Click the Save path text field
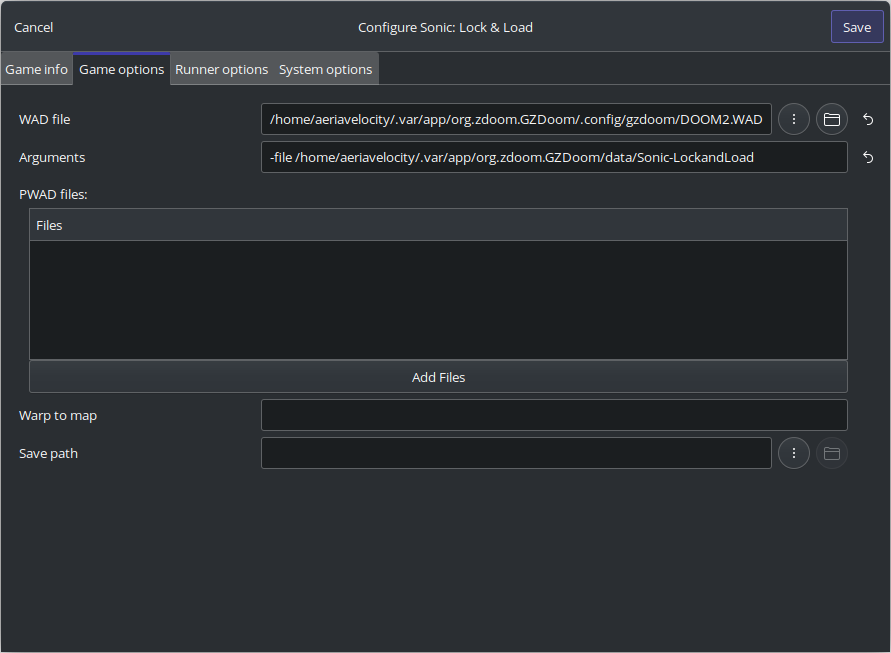This screenshot has width=891, height=653. [x=516, y=454]
